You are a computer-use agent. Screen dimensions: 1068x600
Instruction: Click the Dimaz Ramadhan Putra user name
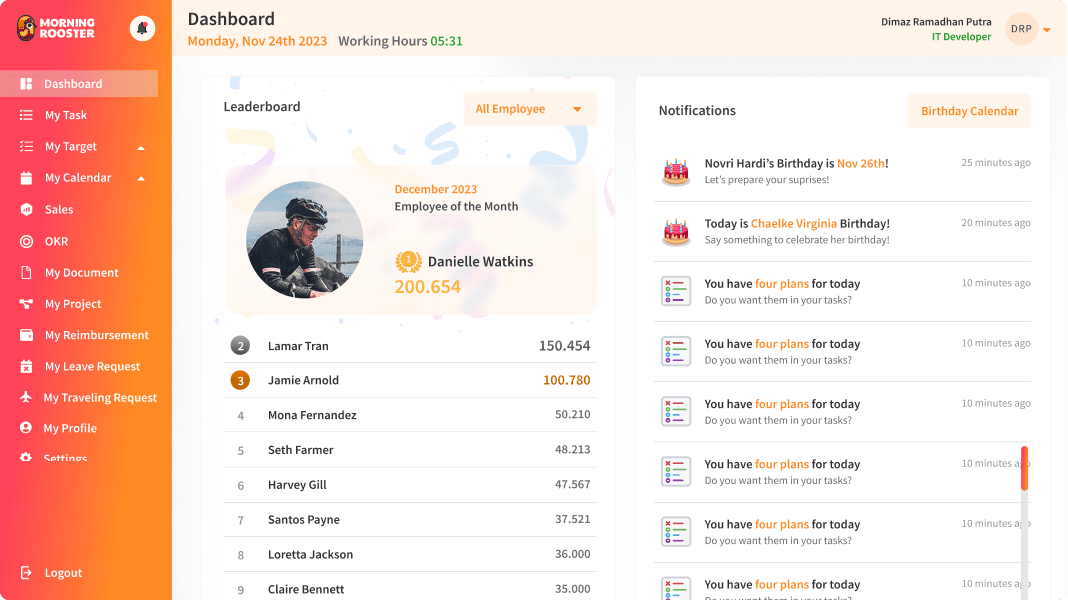pos(936,22)
